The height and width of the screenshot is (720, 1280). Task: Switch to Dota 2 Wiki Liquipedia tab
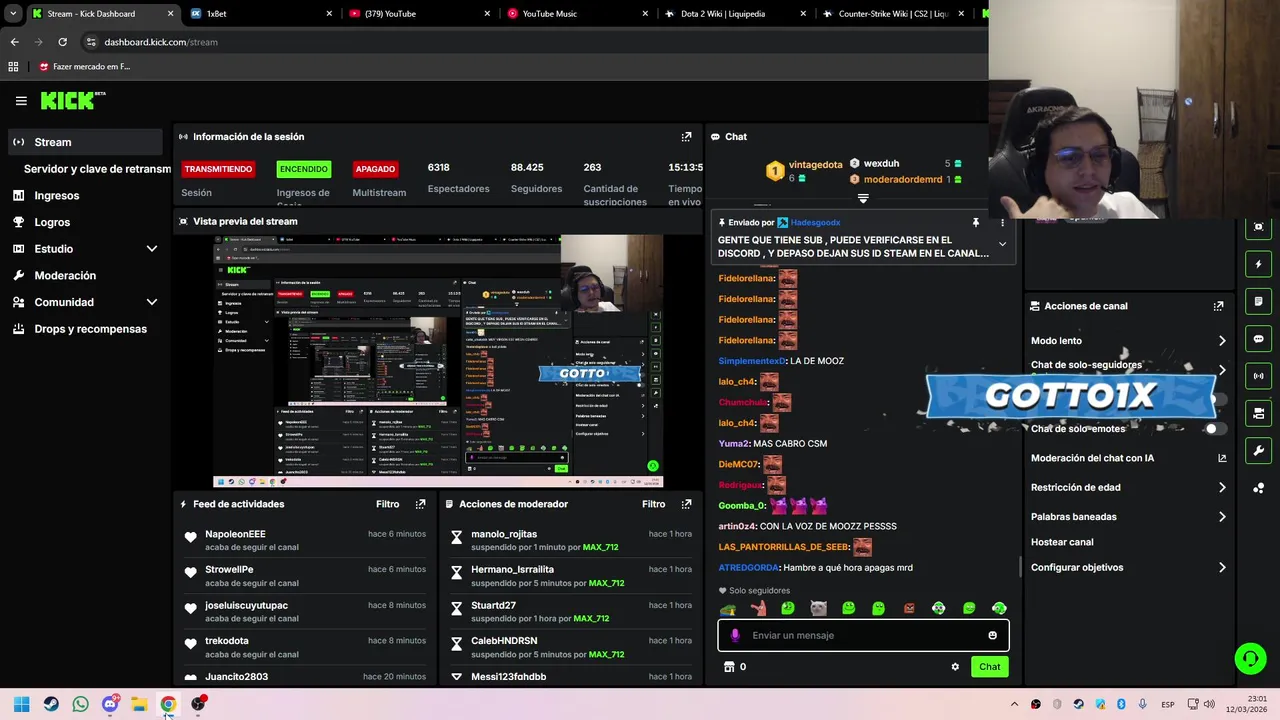pos(736,14)
